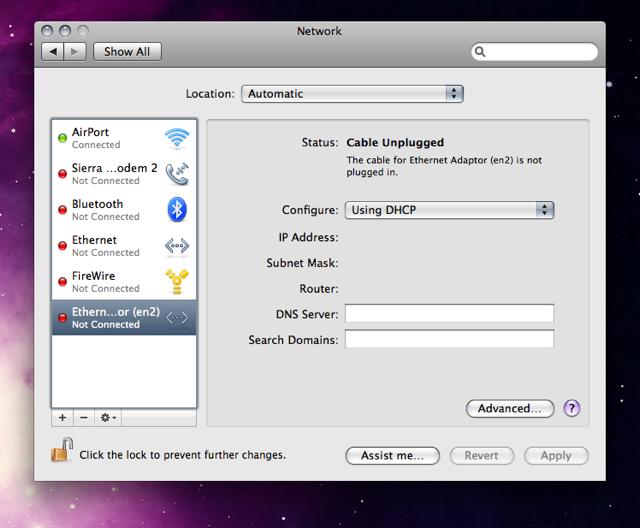Click the red status dot next to Ethernet
This screenshot has height=528, width=640.
point(62,246)
